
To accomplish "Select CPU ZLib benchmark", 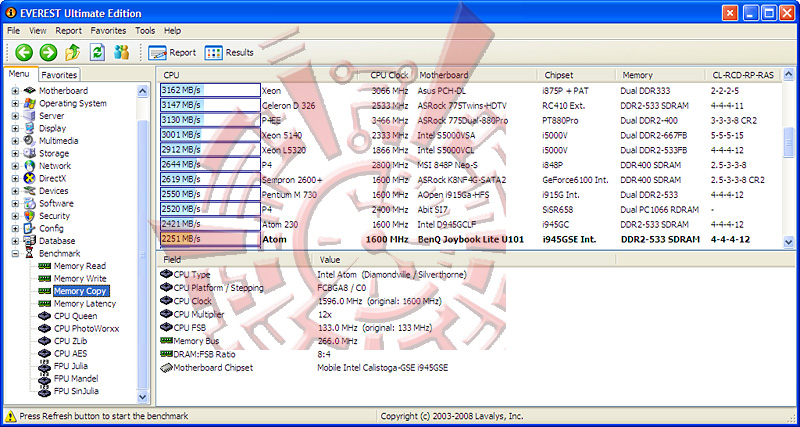I will point(72,341).
